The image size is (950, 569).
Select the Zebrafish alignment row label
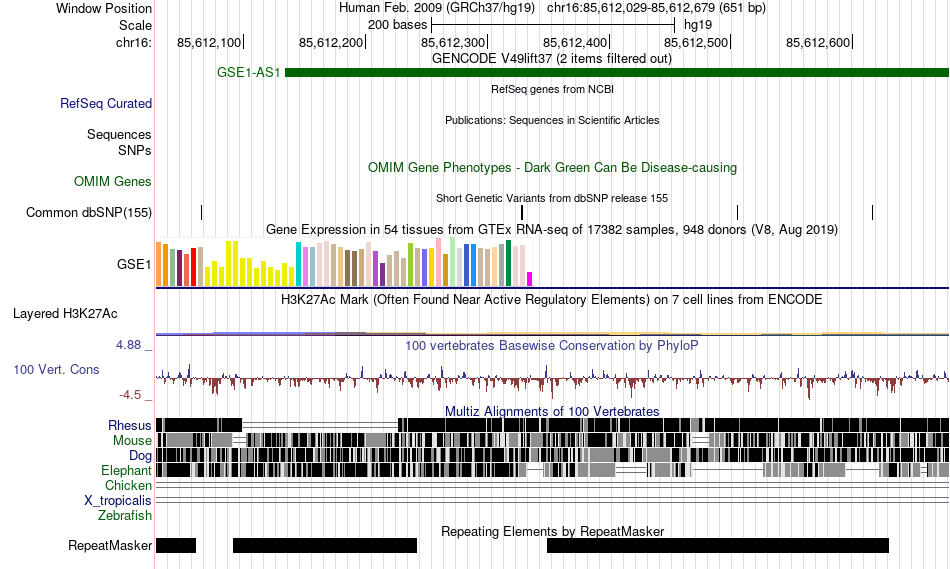pos(125,516)
